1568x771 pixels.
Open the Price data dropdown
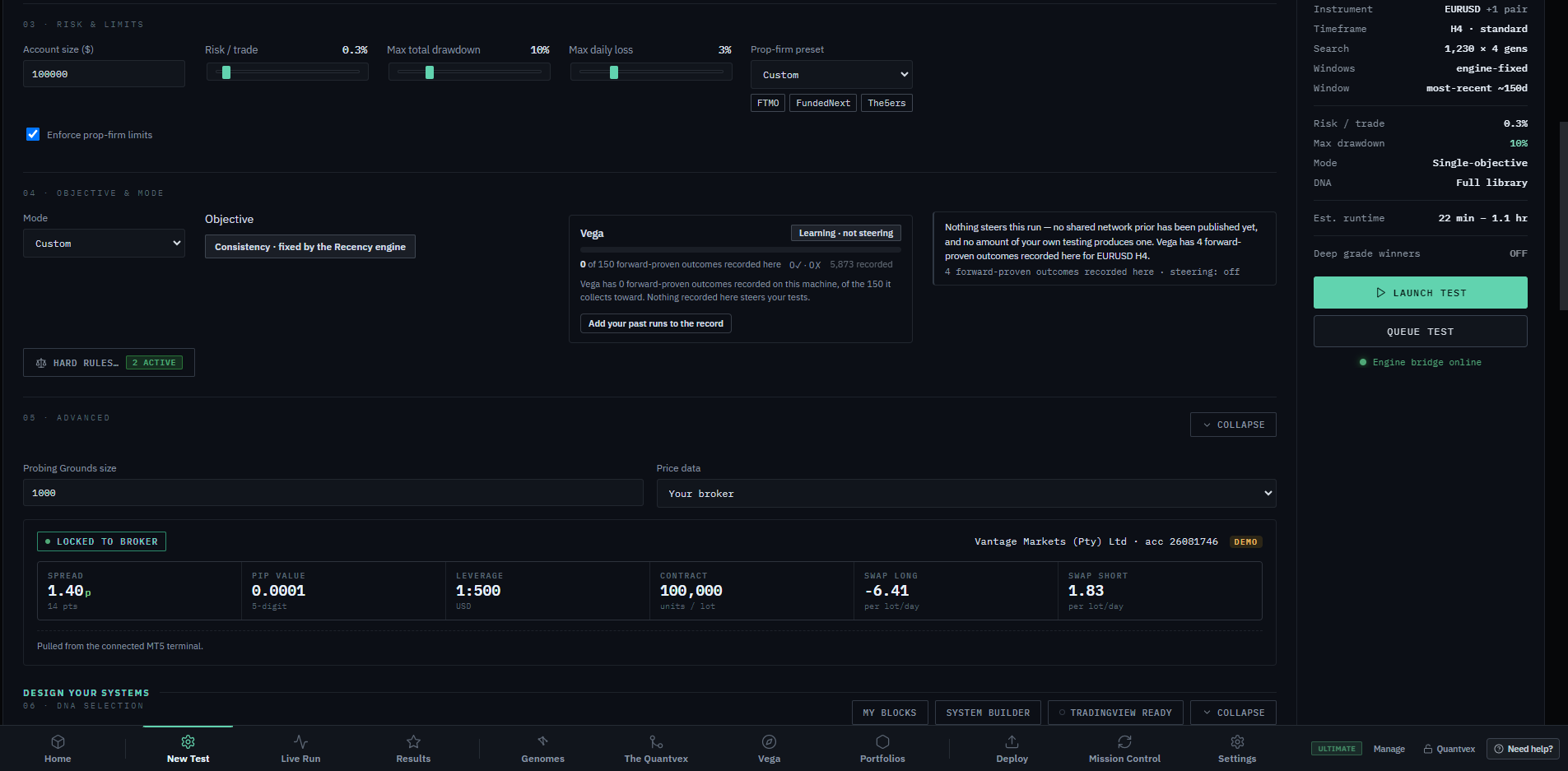pyautogui.click(x=966, y=494)
